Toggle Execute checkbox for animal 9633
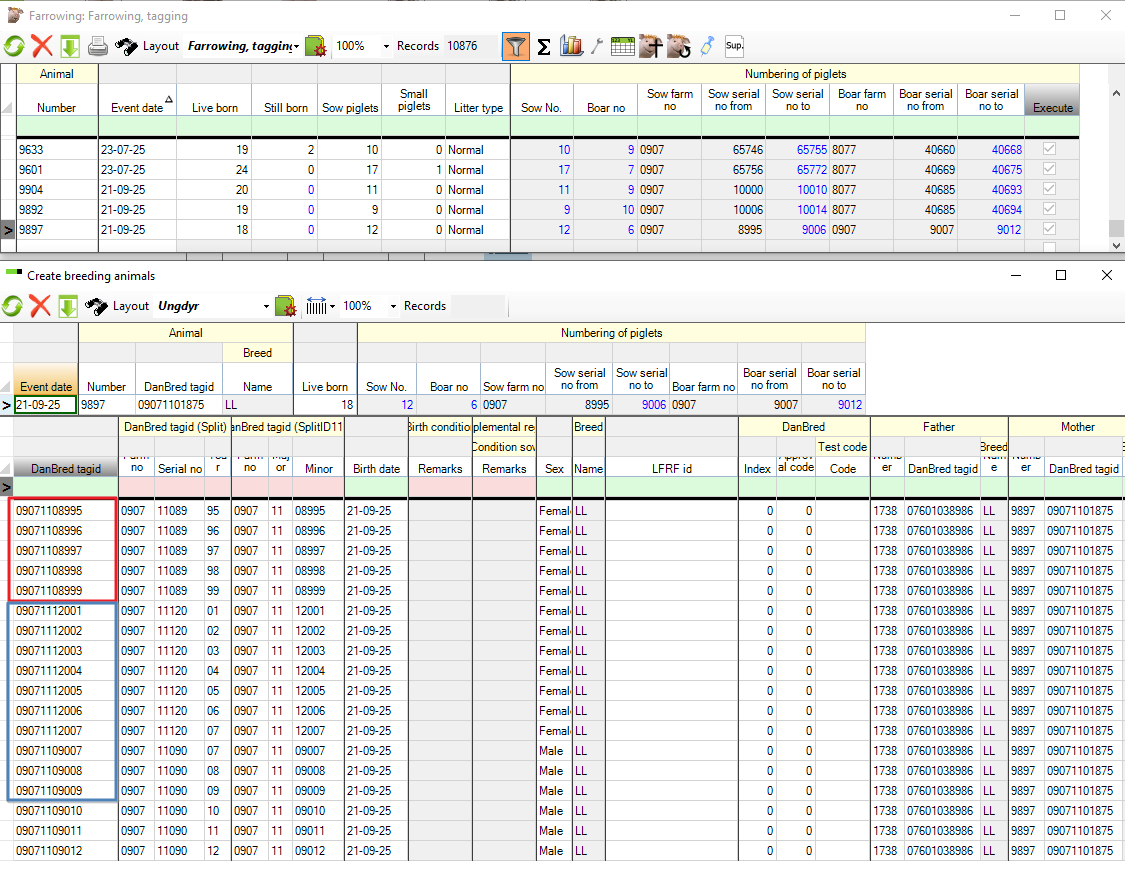This screenshot has height=875, width=1125. tap(1048, 149)
